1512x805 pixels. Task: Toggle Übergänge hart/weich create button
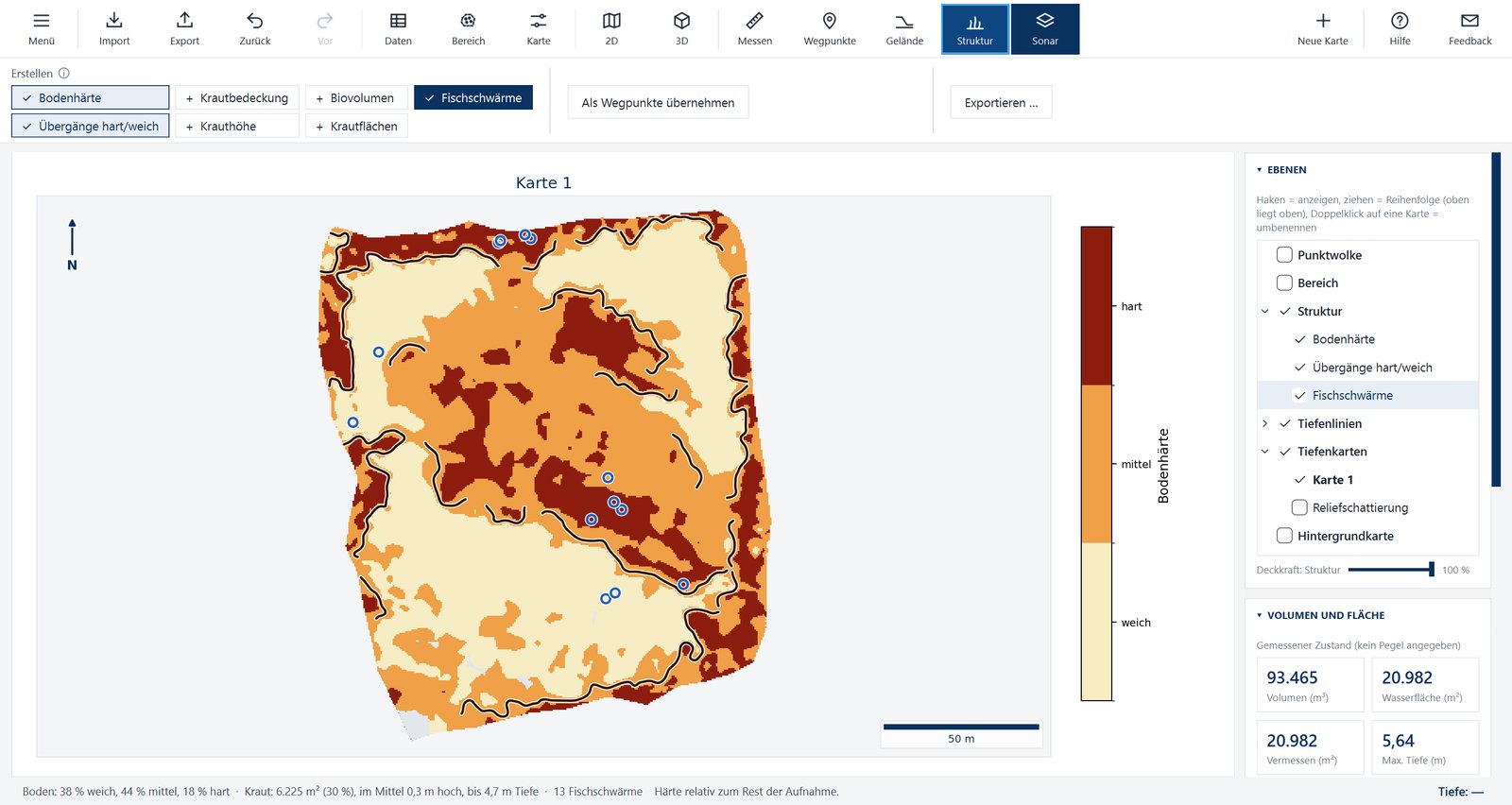coord(91,126)
